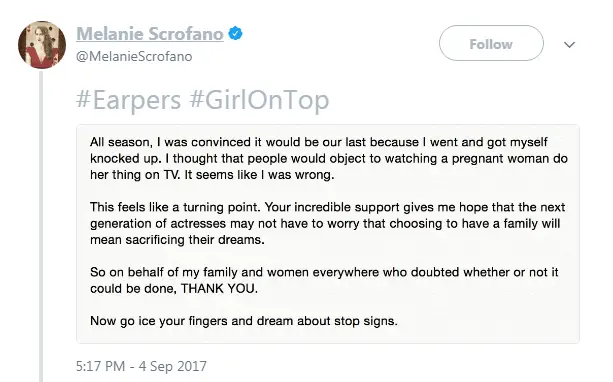Viewport: 613px width, 382px height.
Task: Click the 4 Sep 2017 date
Action: tap(172, 366)
